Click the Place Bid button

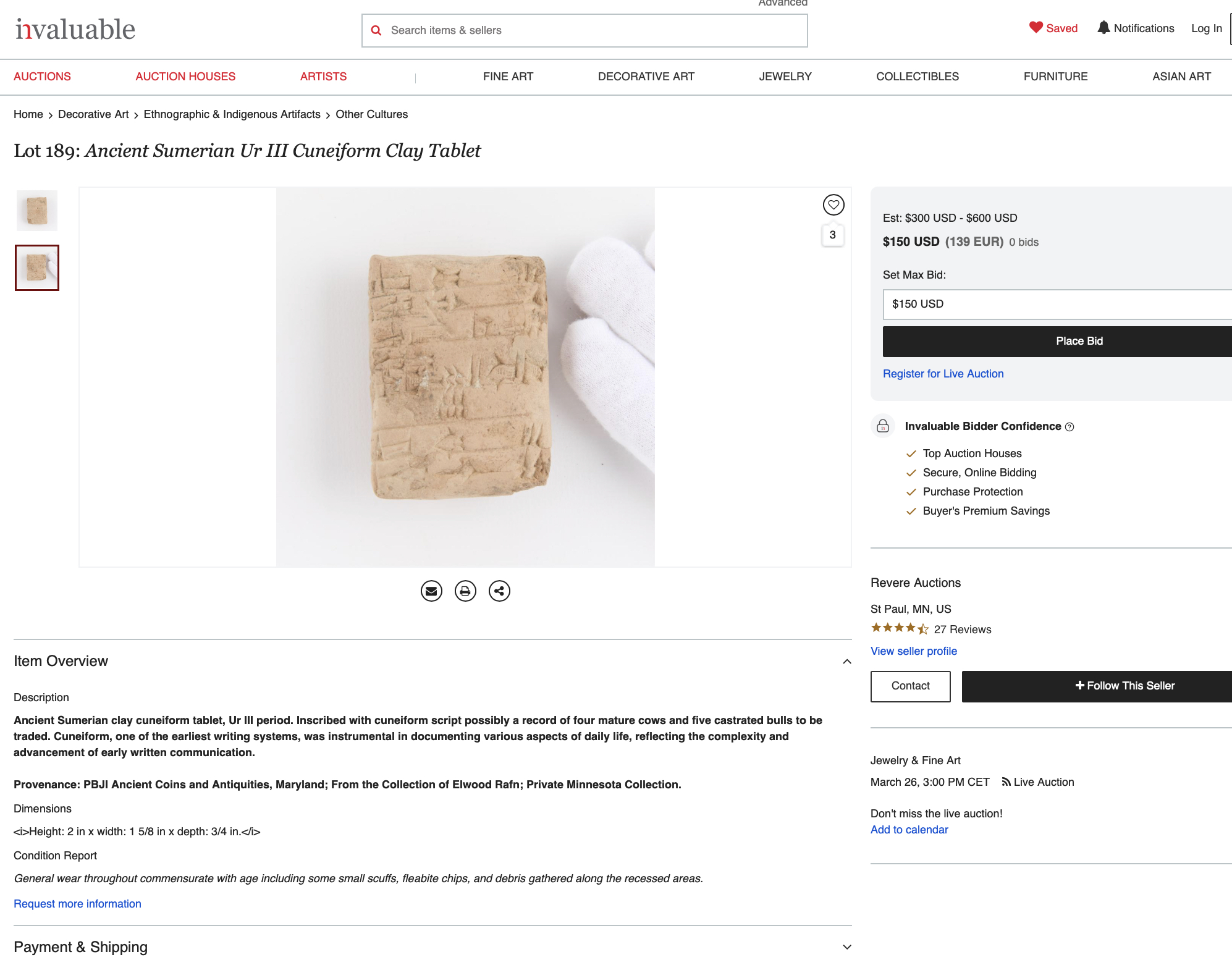coord(1079,341)
